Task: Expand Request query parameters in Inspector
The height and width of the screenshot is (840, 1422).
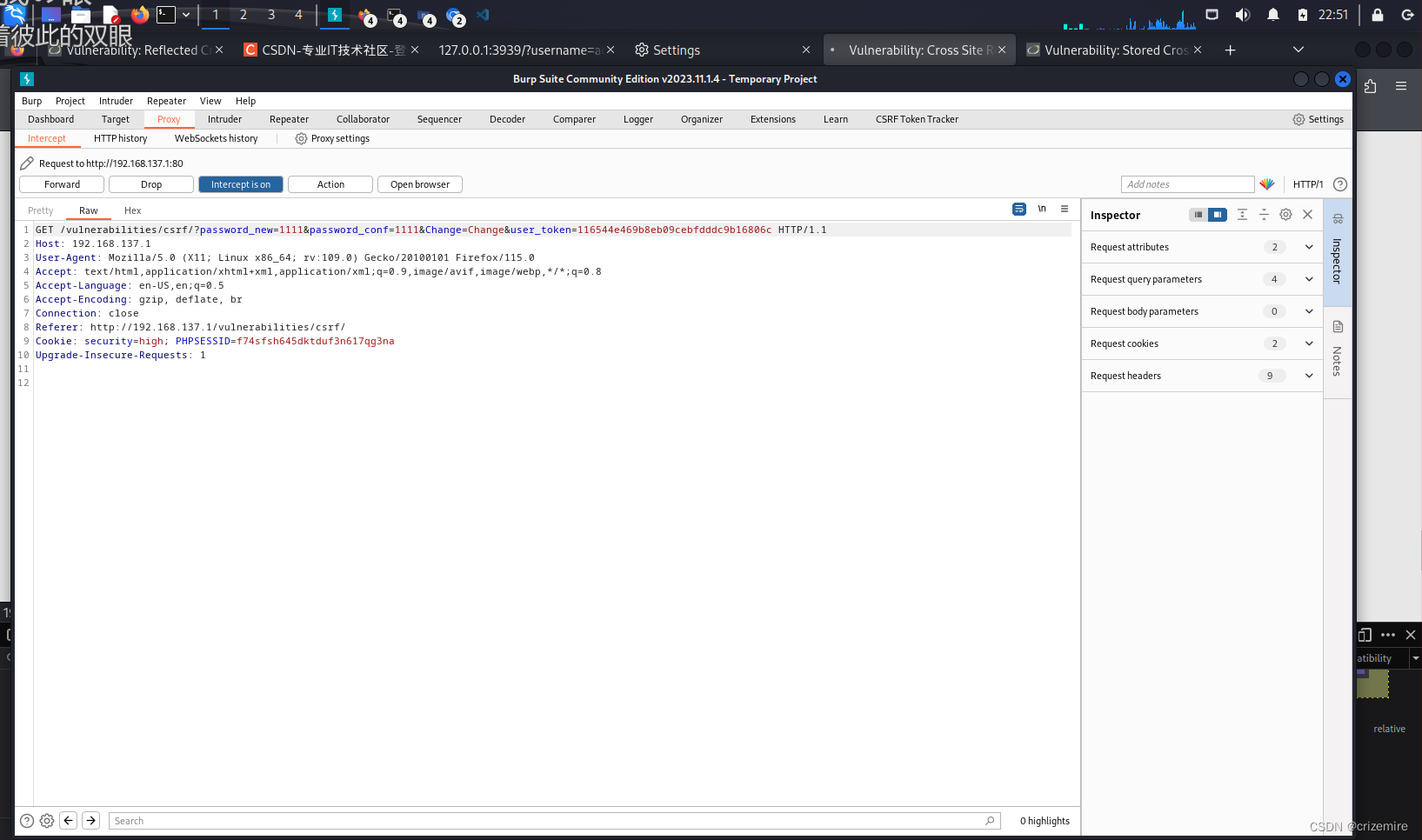Action: [1309, 279]
